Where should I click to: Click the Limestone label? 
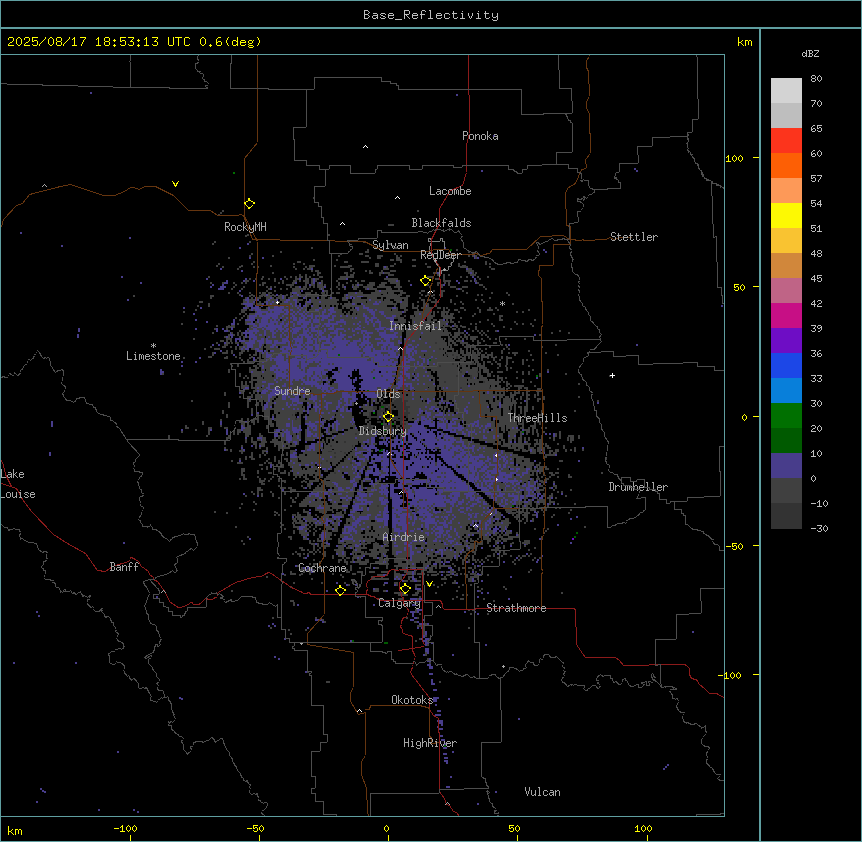[153, 356]
